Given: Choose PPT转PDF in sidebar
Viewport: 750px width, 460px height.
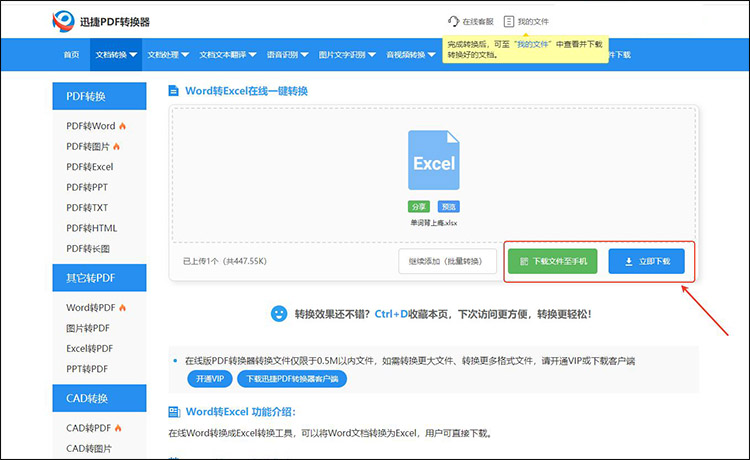Looking at the screenshot, I should click(x=87, y=369).
